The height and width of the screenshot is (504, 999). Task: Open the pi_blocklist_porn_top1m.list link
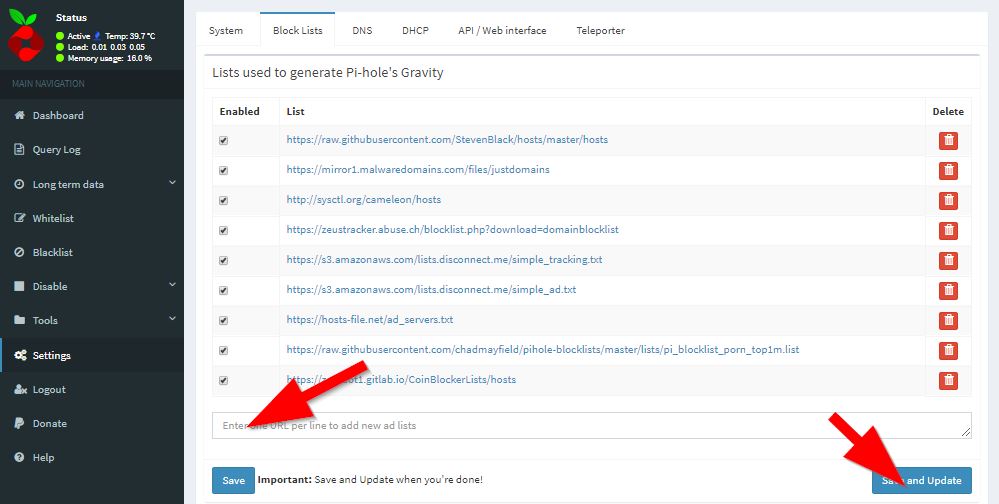pos(543,350)
